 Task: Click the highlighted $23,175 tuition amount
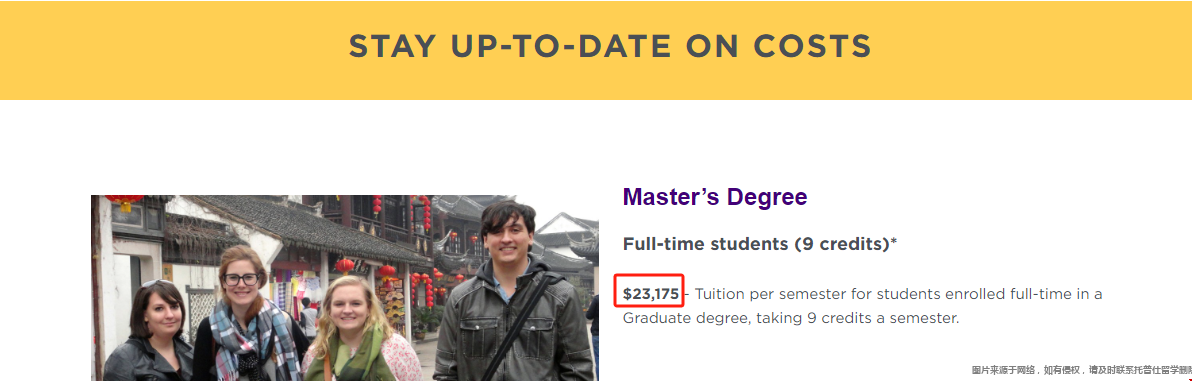coord(651,294)
